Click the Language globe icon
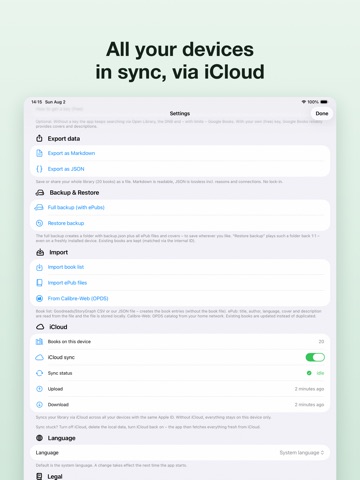 [x=39, y=438]
